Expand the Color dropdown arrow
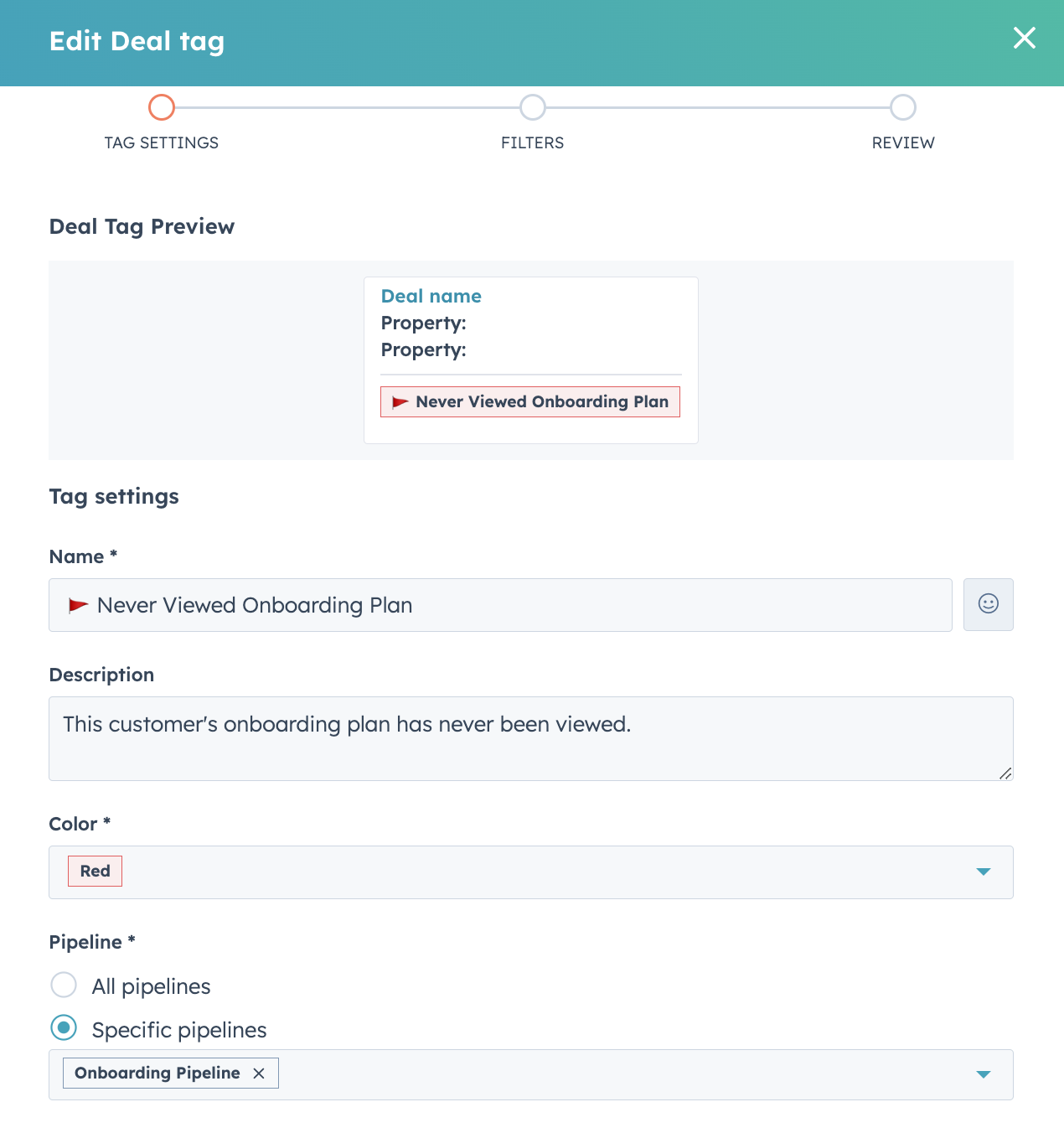Viewport: 1064px width, 1133px height. [x=984, y=872]
